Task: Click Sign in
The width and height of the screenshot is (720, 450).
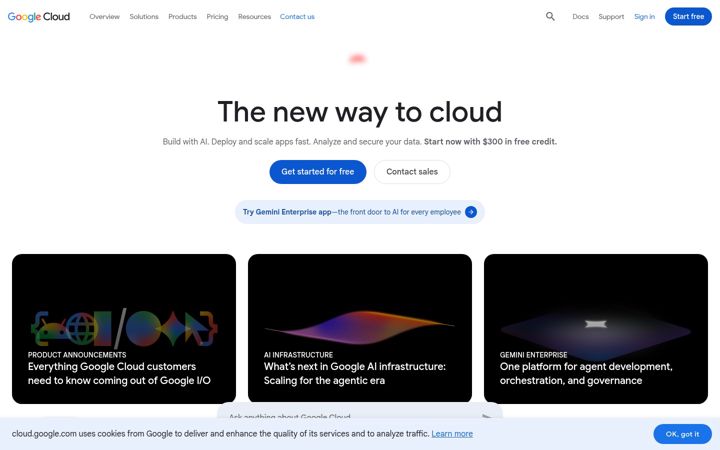Action: pos(644,17)
